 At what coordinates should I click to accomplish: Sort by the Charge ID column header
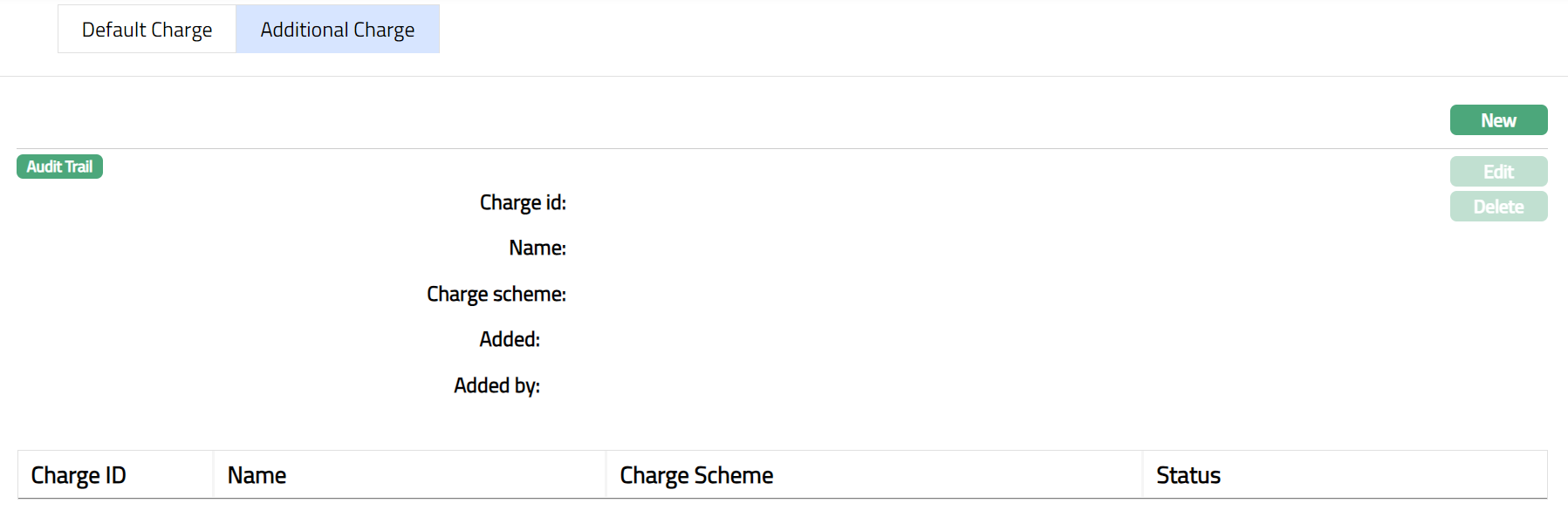(79, 475)
